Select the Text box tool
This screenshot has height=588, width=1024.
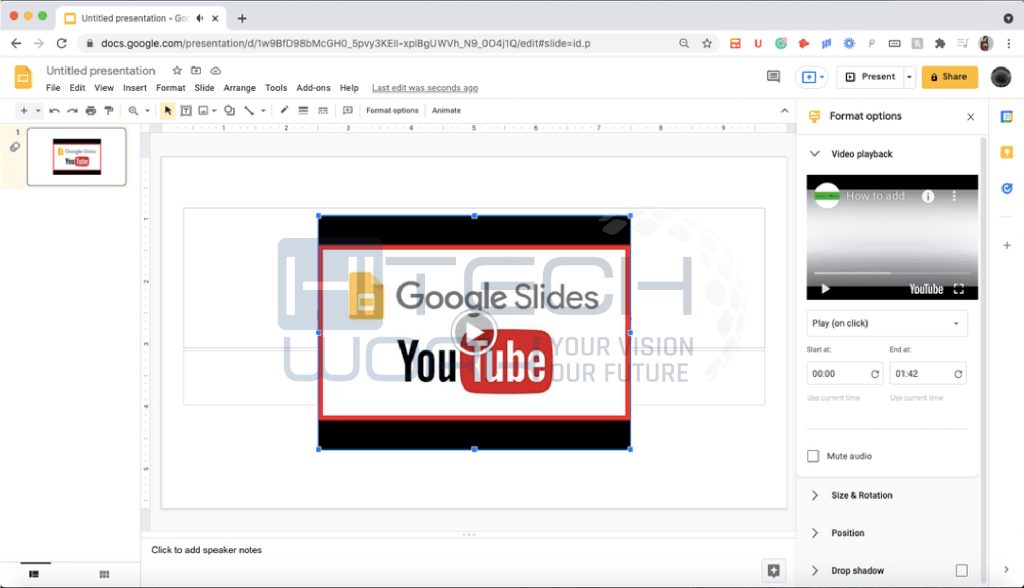click(x=186, y=110)
